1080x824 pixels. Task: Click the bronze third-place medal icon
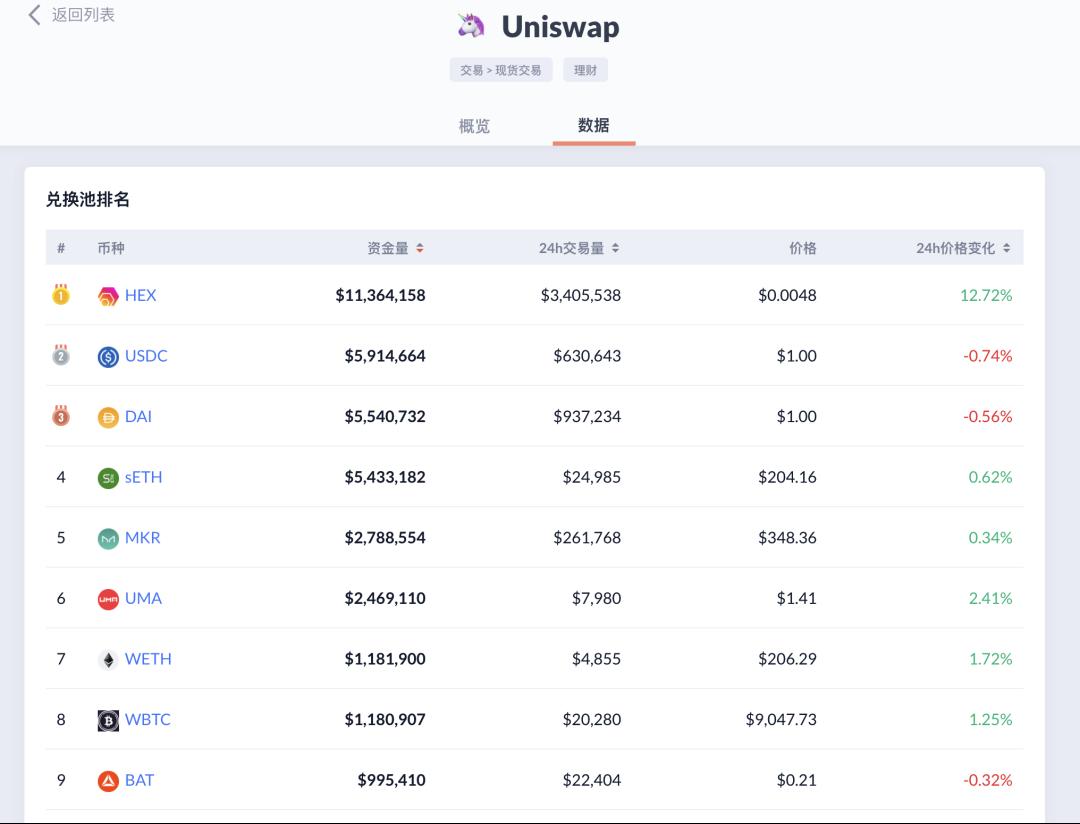[x=61, y=415]
